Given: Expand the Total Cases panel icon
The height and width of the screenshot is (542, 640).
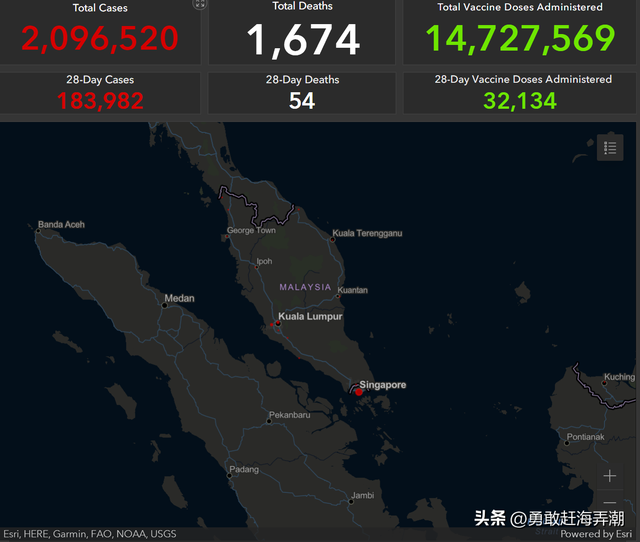Looking at the screenshot, I should click(200, 4).
